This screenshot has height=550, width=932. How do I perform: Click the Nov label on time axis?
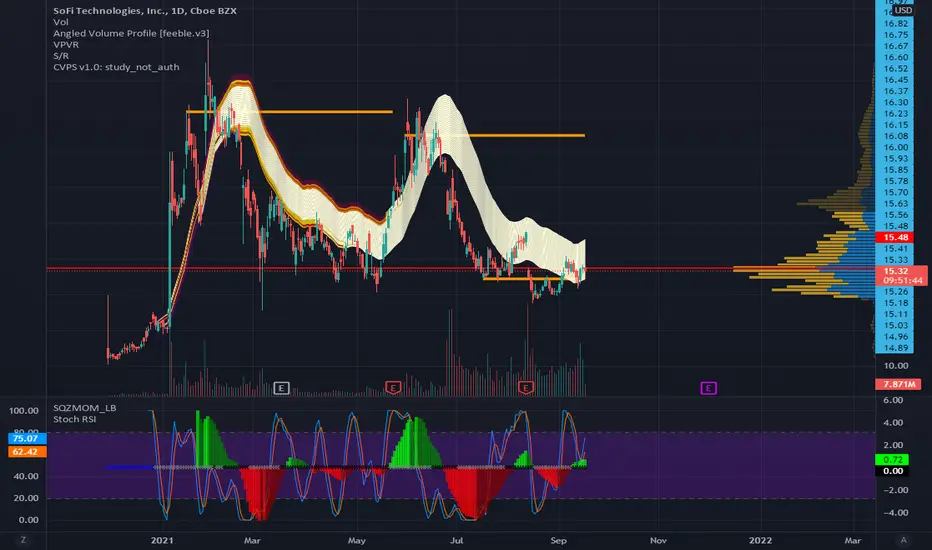(x=658, y=540)
